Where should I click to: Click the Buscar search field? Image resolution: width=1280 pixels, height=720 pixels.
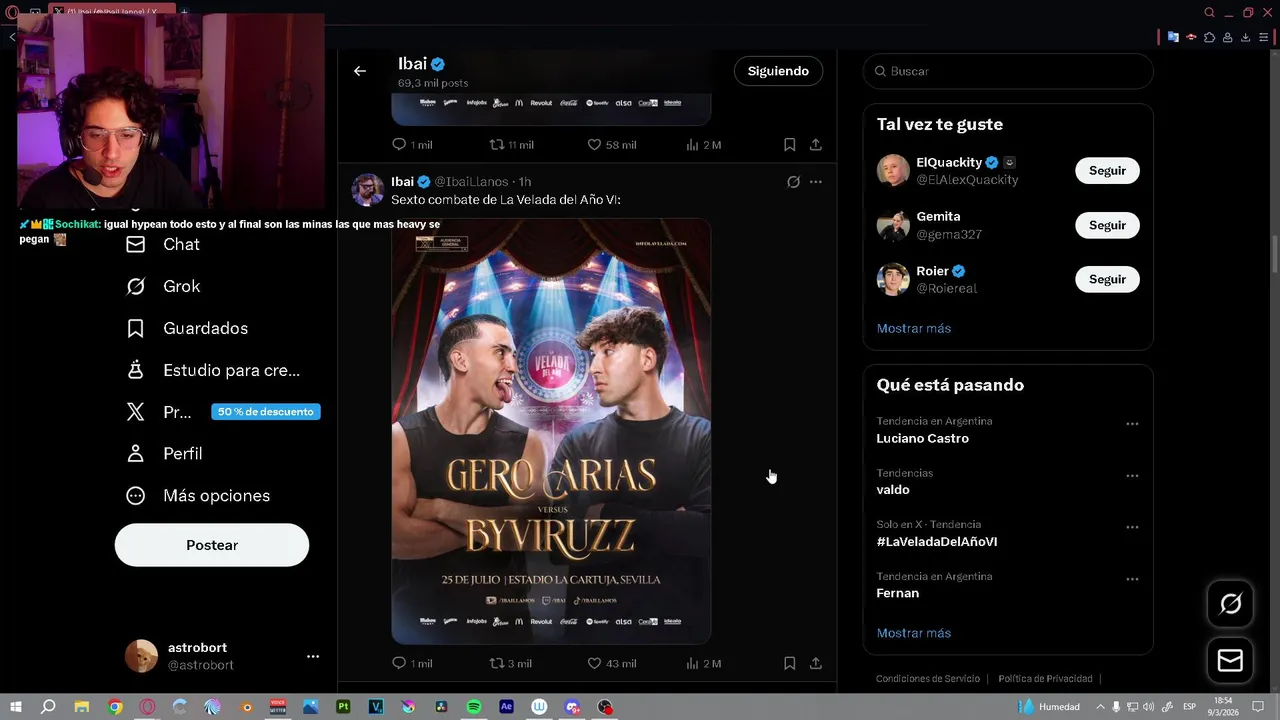[x=1008, y=71]
